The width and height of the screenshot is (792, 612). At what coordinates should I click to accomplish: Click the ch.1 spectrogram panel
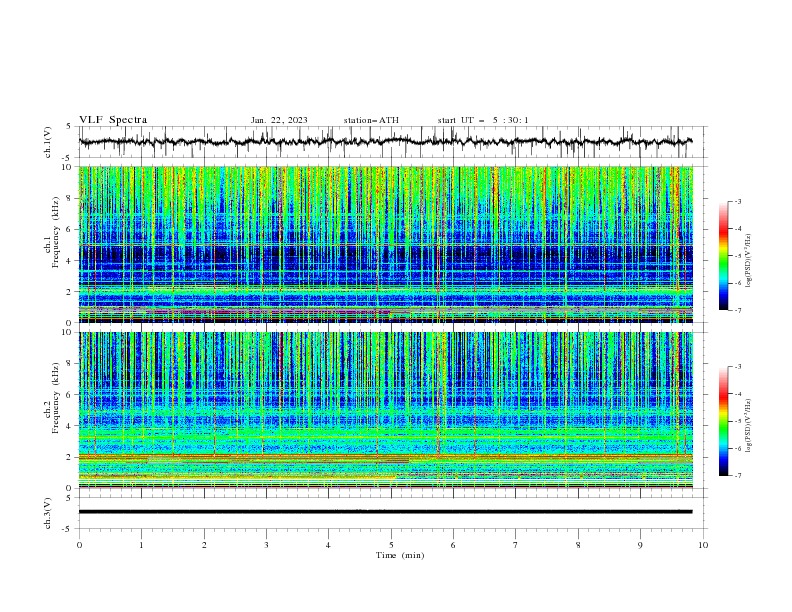tap(386, 244)
